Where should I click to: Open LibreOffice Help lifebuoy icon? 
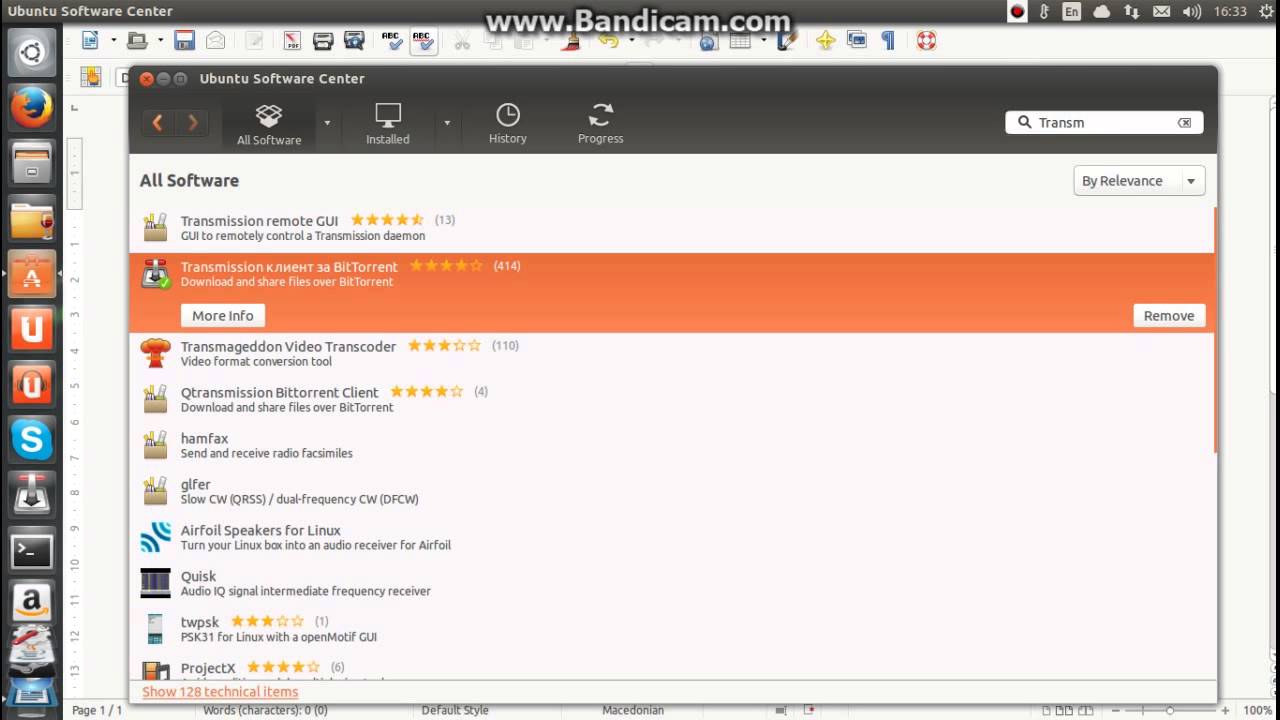click(926, 41)
